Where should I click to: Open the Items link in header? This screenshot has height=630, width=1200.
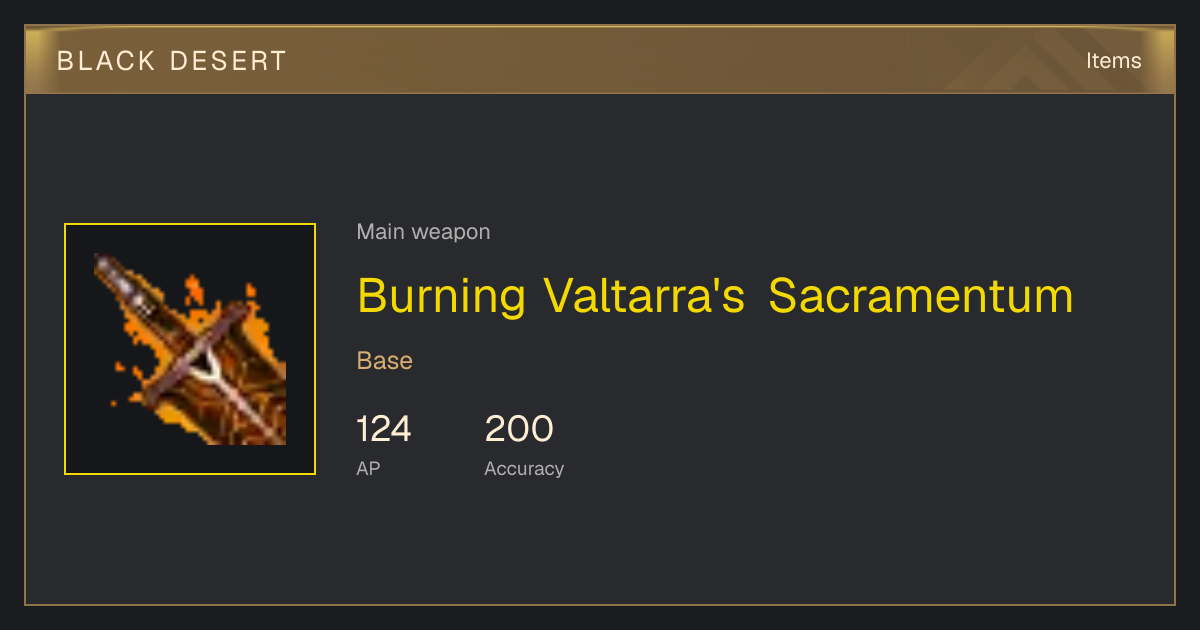point(1113,60)
